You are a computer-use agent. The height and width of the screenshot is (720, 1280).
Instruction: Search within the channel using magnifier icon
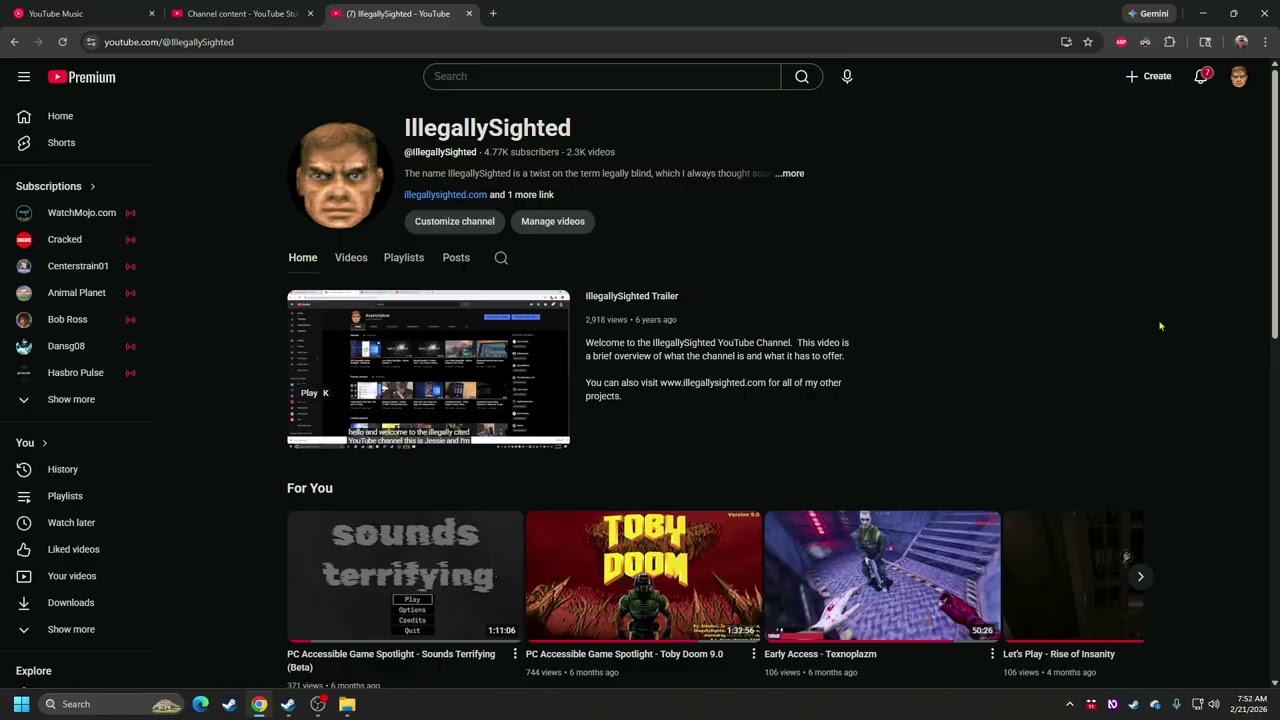click(x=501, y=258)
